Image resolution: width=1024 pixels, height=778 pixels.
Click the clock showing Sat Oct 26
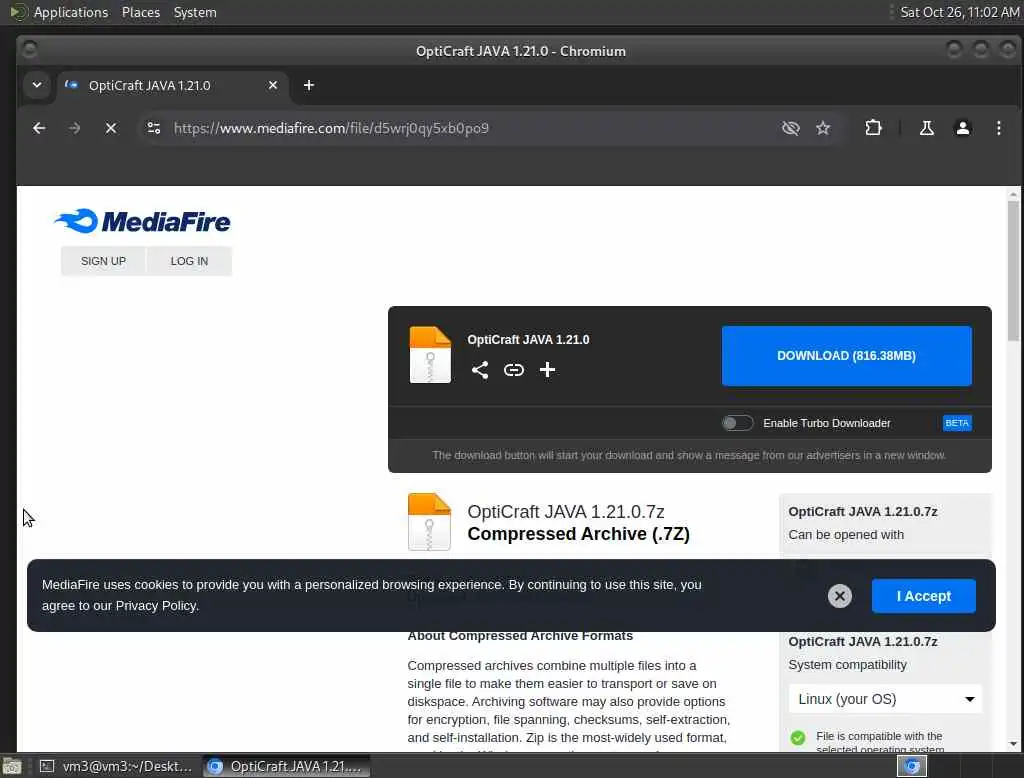(959, 12)
